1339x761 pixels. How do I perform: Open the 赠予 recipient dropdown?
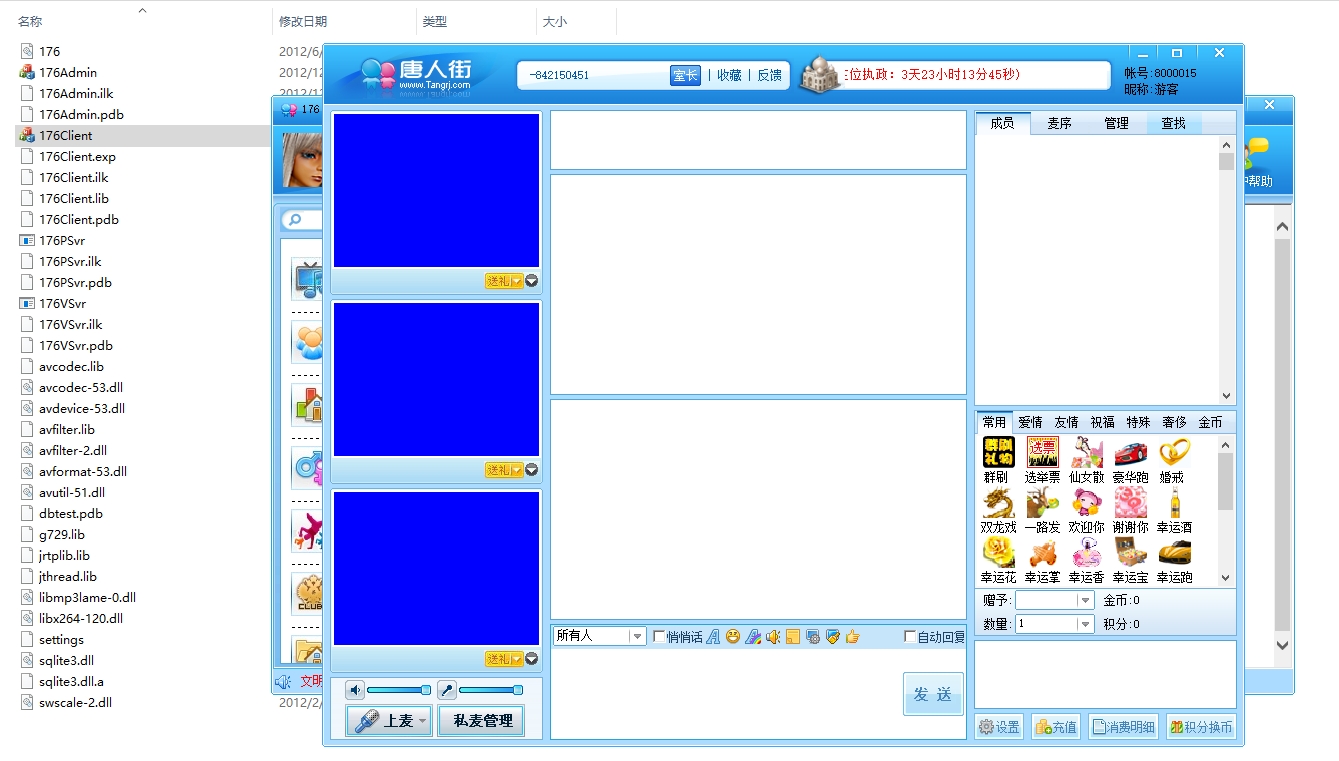point(1085,600)
